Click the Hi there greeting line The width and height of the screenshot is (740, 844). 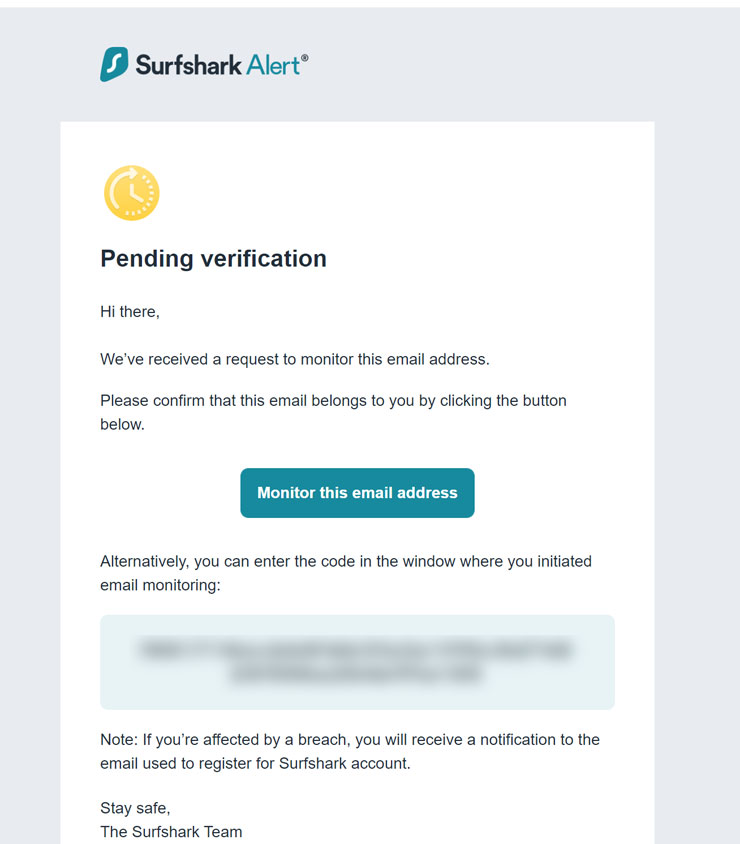coord(130,312)
